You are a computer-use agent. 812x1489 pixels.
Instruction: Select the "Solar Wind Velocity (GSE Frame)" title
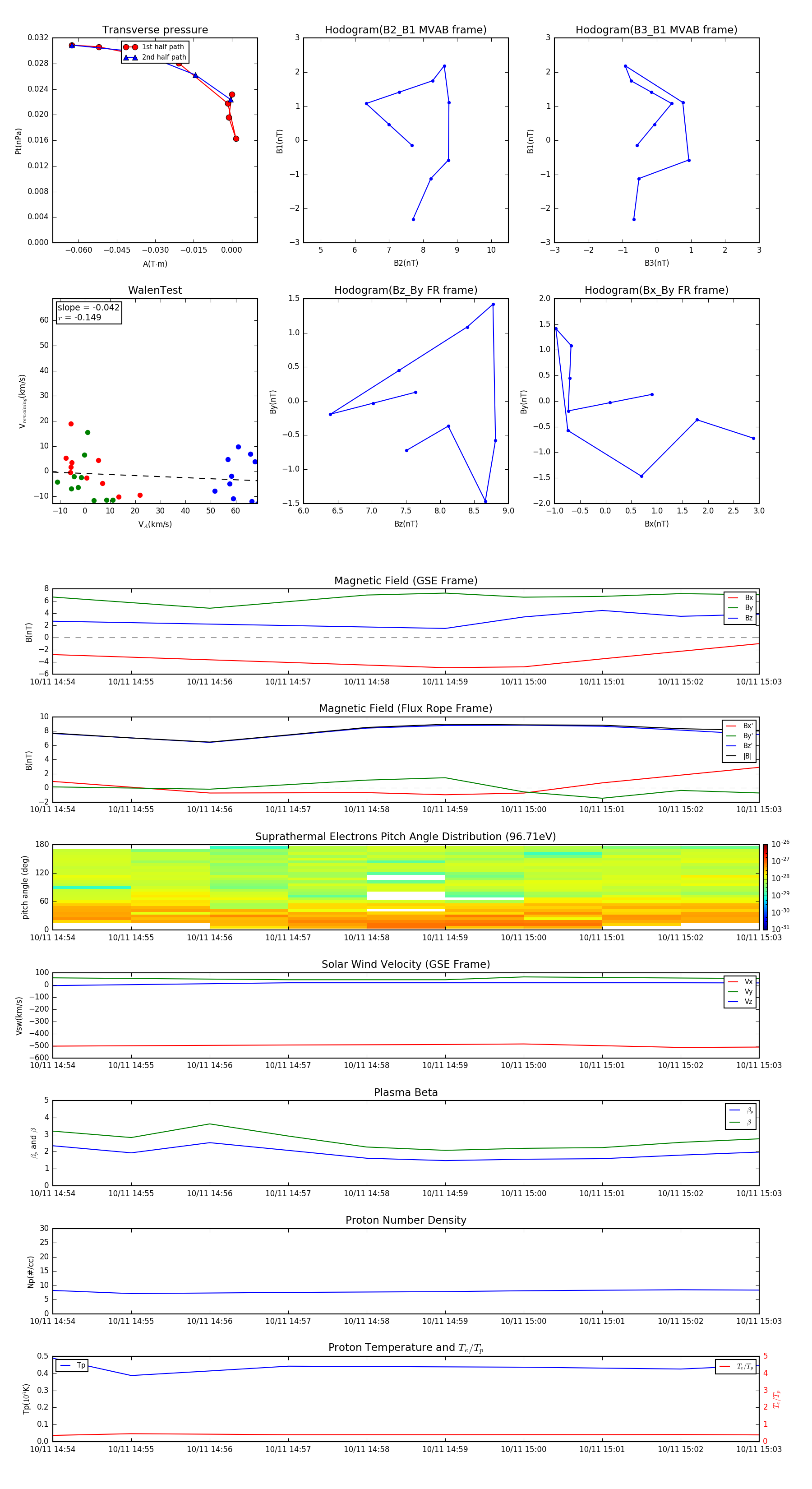click(x=406, y=964)
